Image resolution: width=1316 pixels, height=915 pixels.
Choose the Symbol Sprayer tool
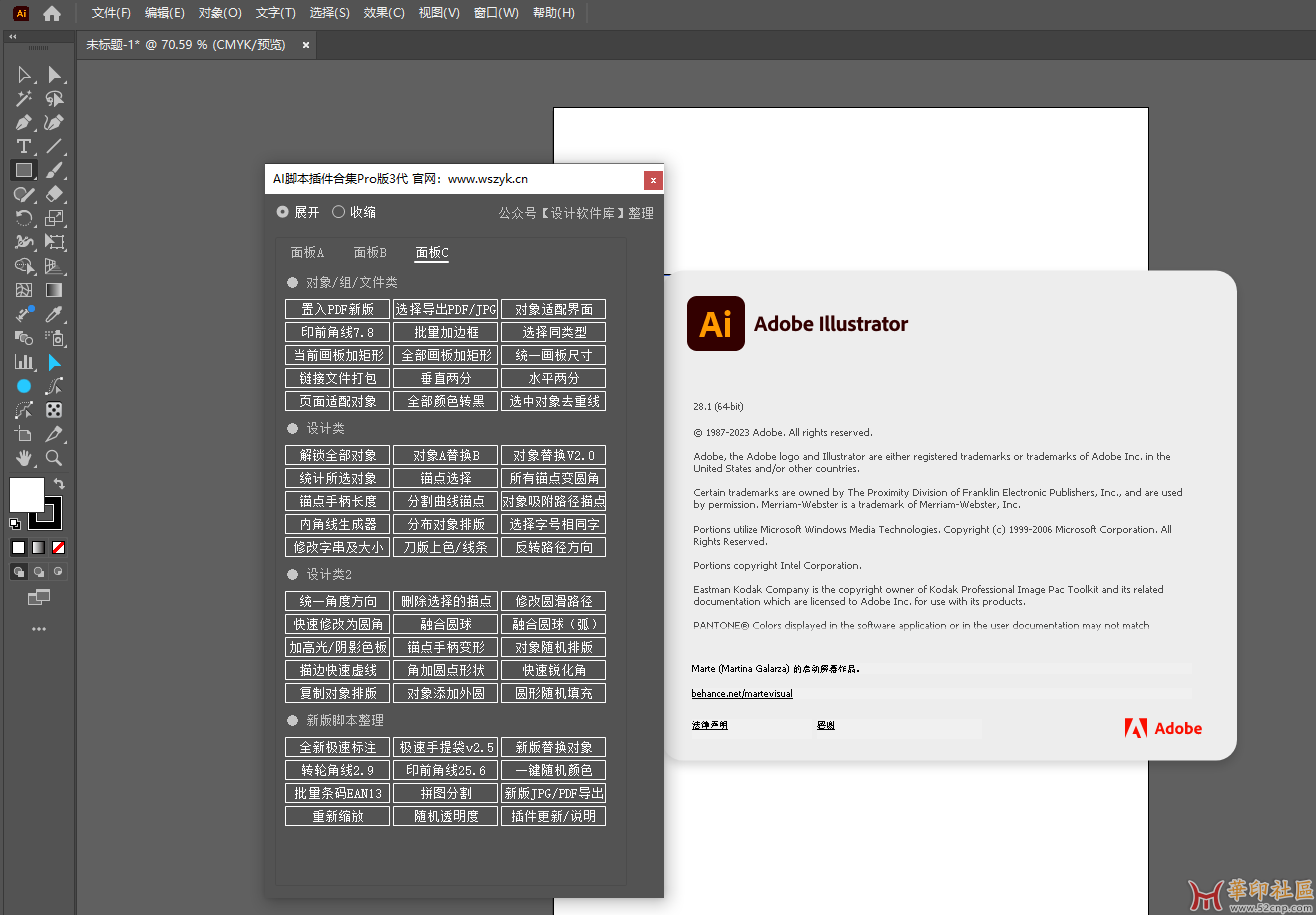(54, 338)
